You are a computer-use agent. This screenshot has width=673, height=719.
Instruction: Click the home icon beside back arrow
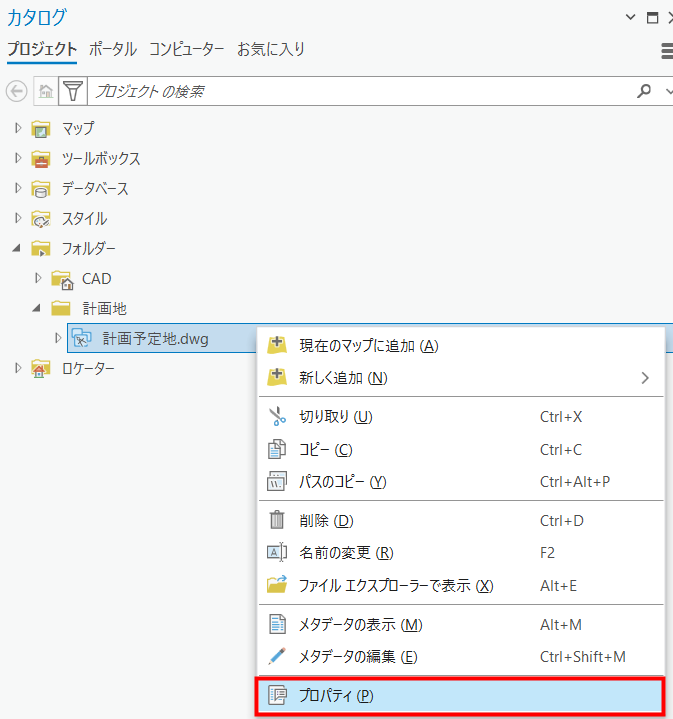pyautogui.click(x=46, y=91)
